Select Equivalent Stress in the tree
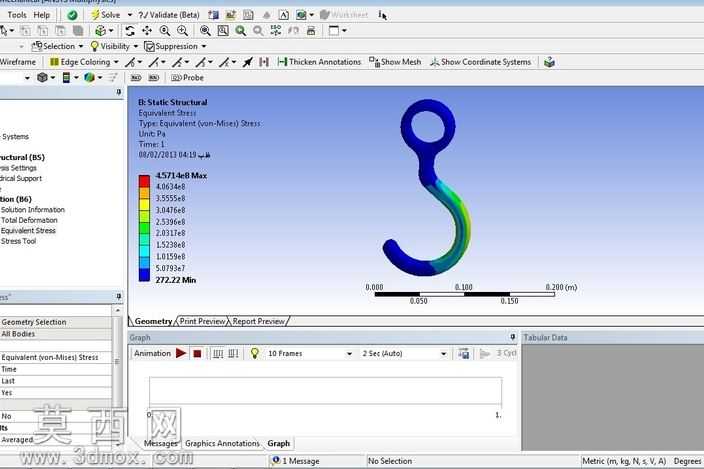This screenshot has height=469, width=704. tap(28, 230)
